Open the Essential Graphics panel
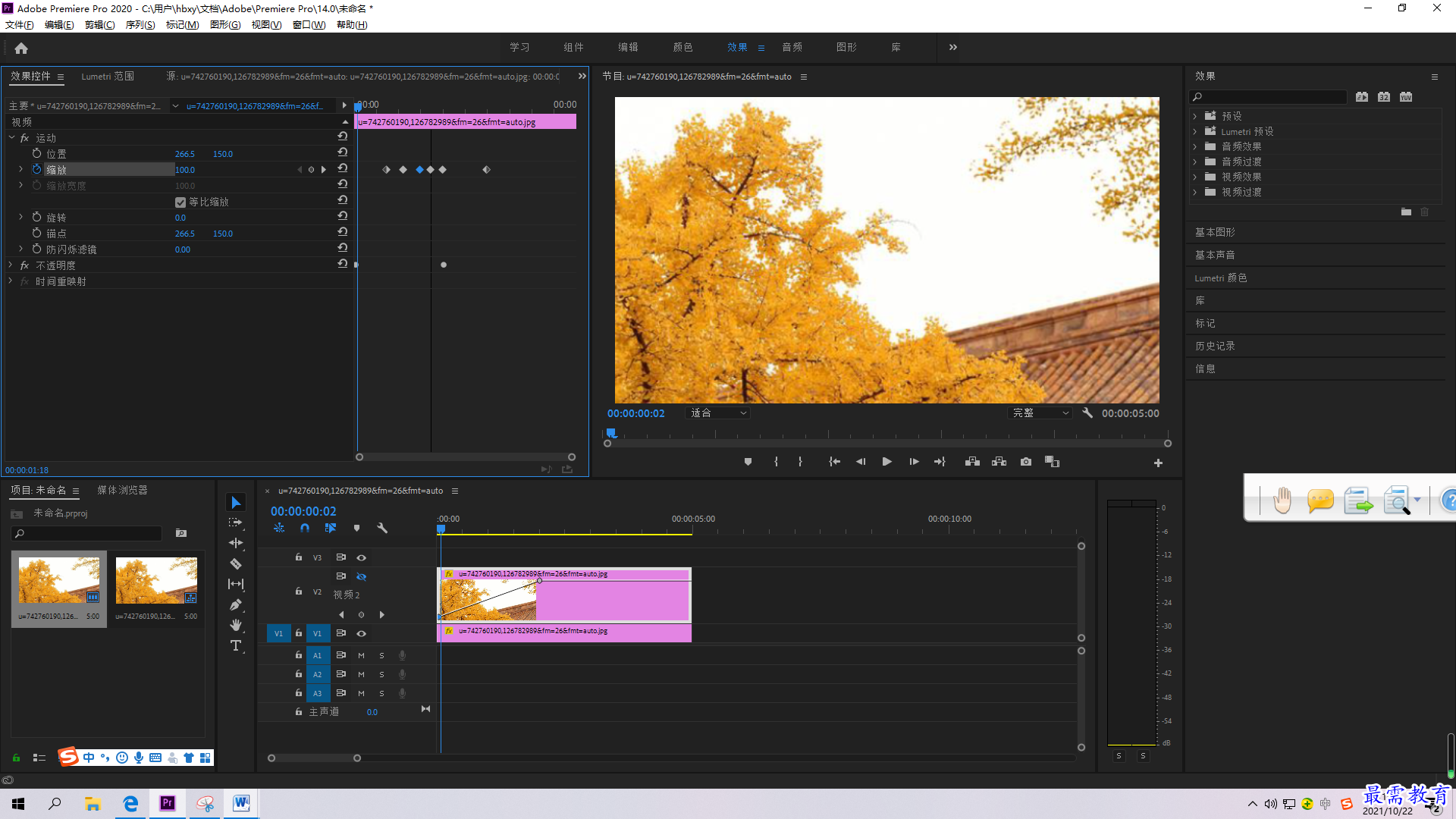The width and height of the screenshot is (1456, 819). coord(1215,232)
